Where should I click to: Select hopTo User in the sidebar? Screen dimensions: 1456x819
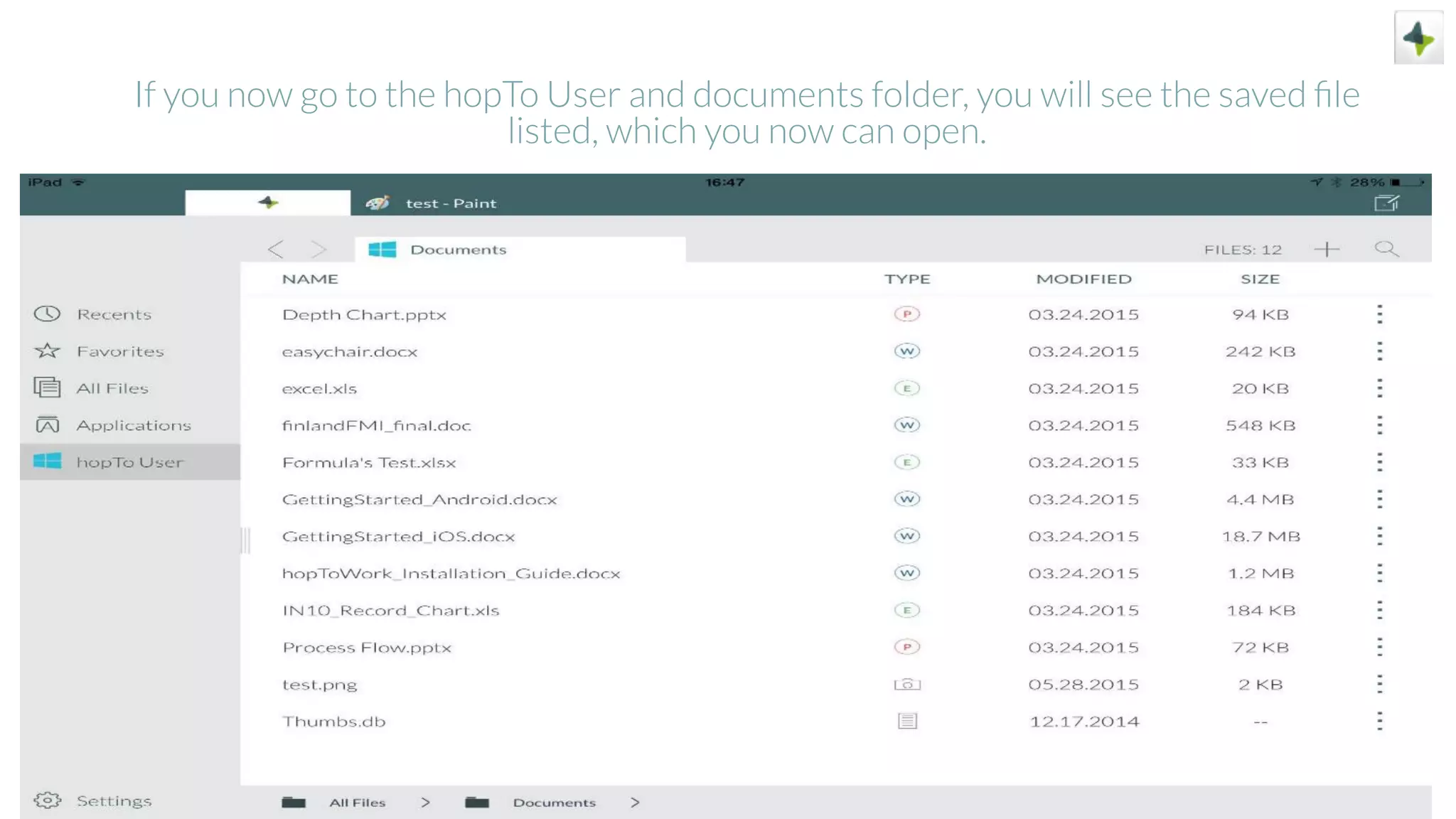130,462
